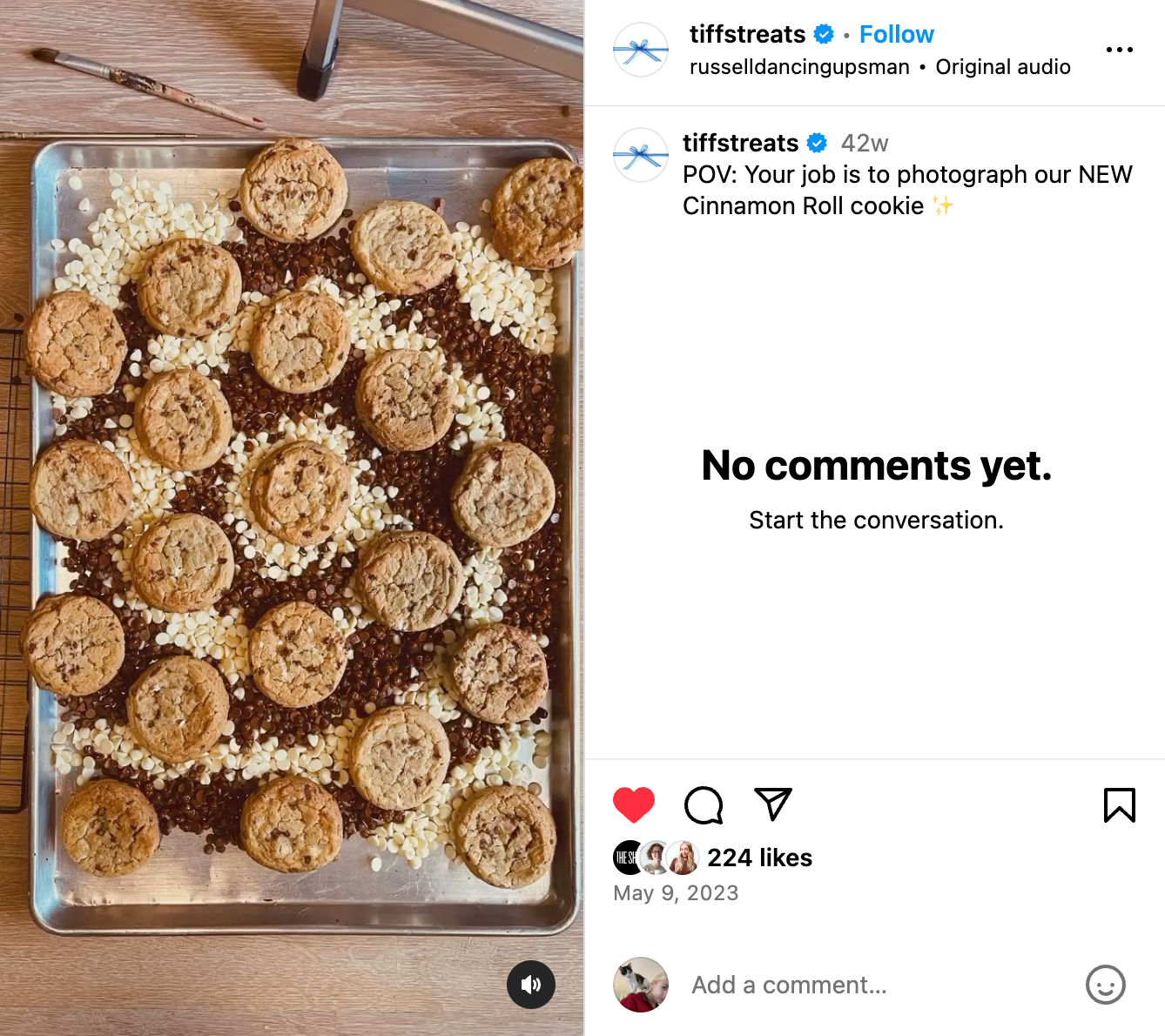Save post with the bookmark icon
The width and height of the screenshot is (1165, 1036).
pos(1119,804)
